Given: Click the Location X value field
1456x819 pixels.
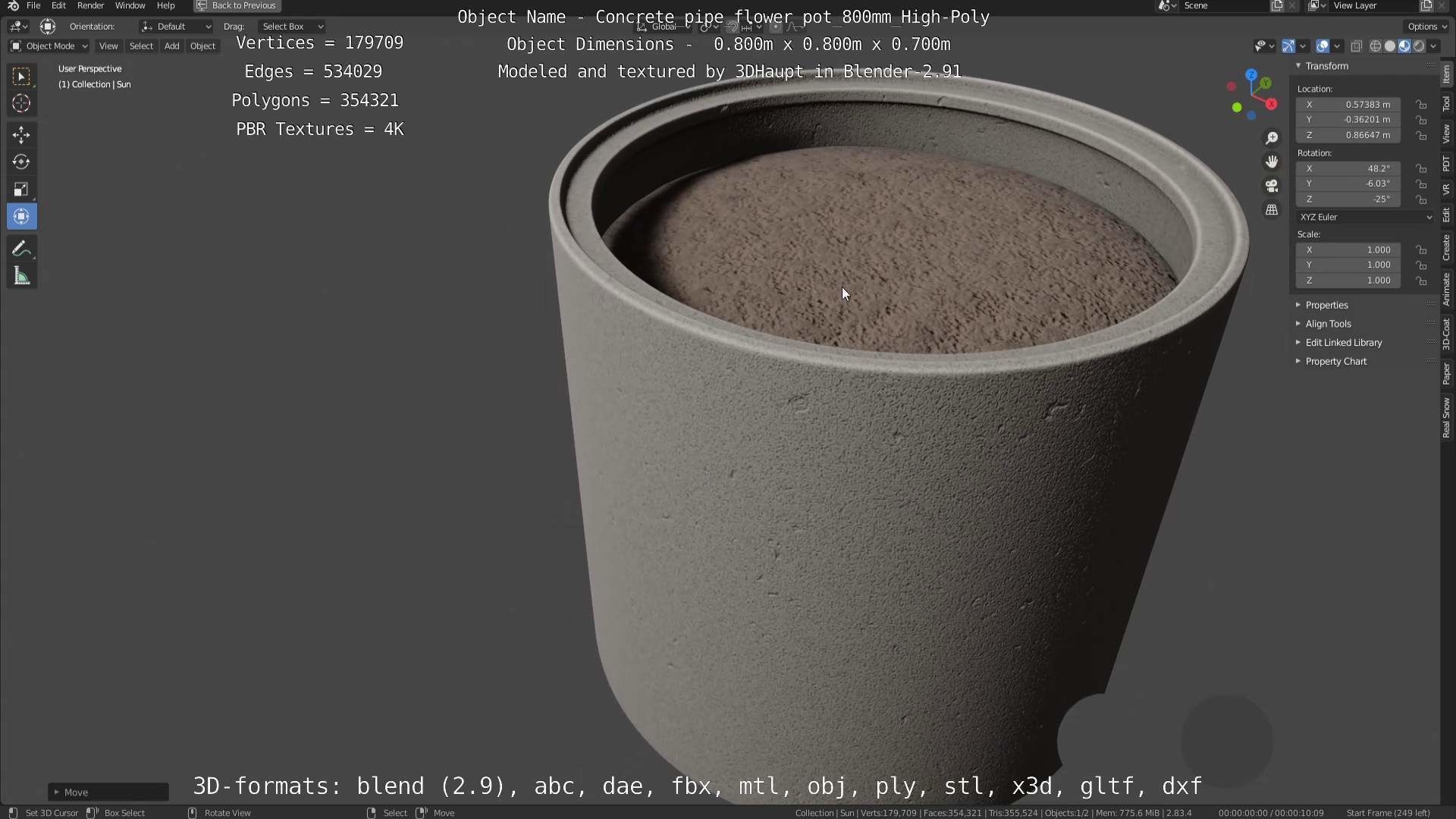Looking at the screenshot, I should (1348, 105).
